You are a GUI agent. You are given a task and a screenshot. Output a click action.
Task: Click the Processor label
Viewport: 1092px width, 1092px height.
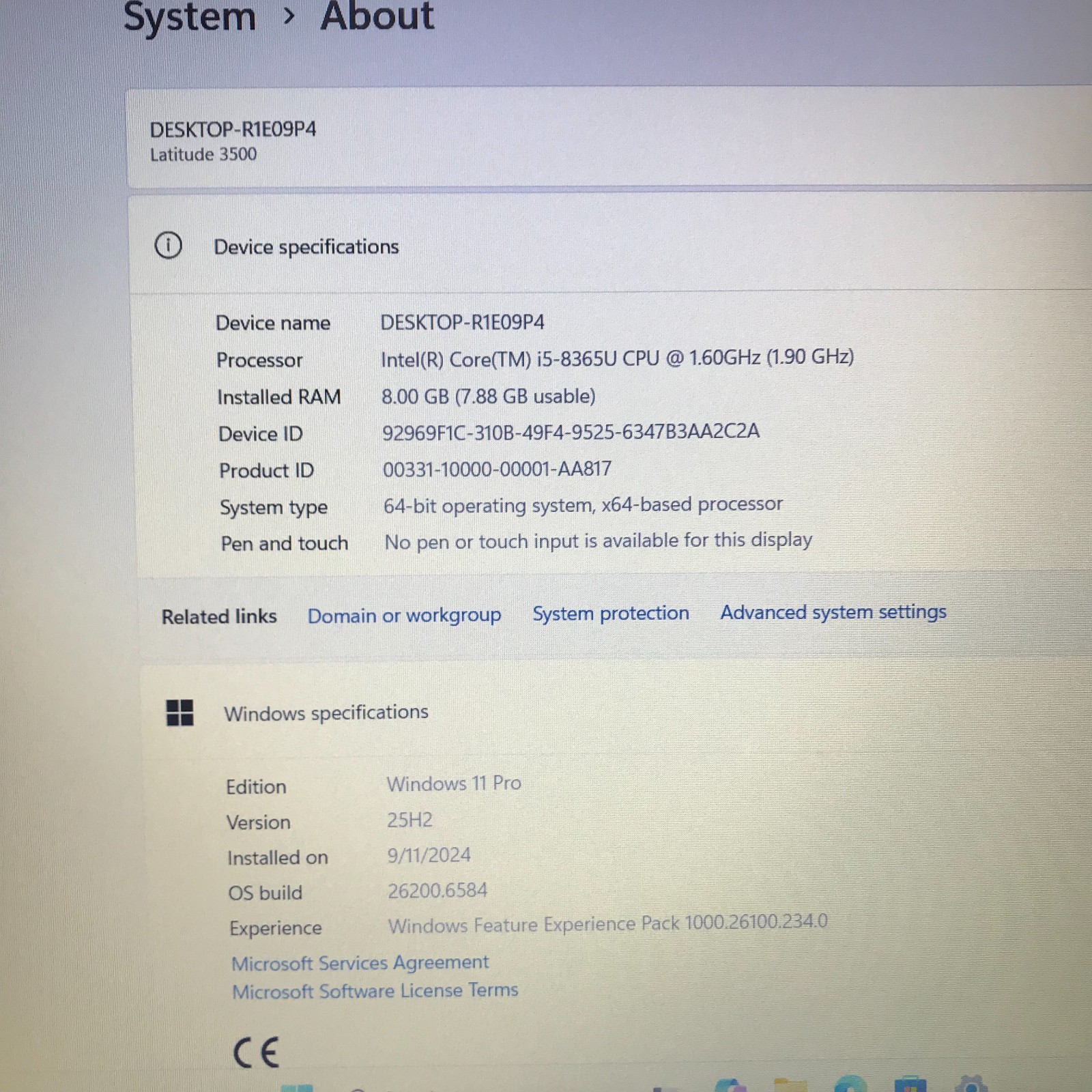click(259, 360)
